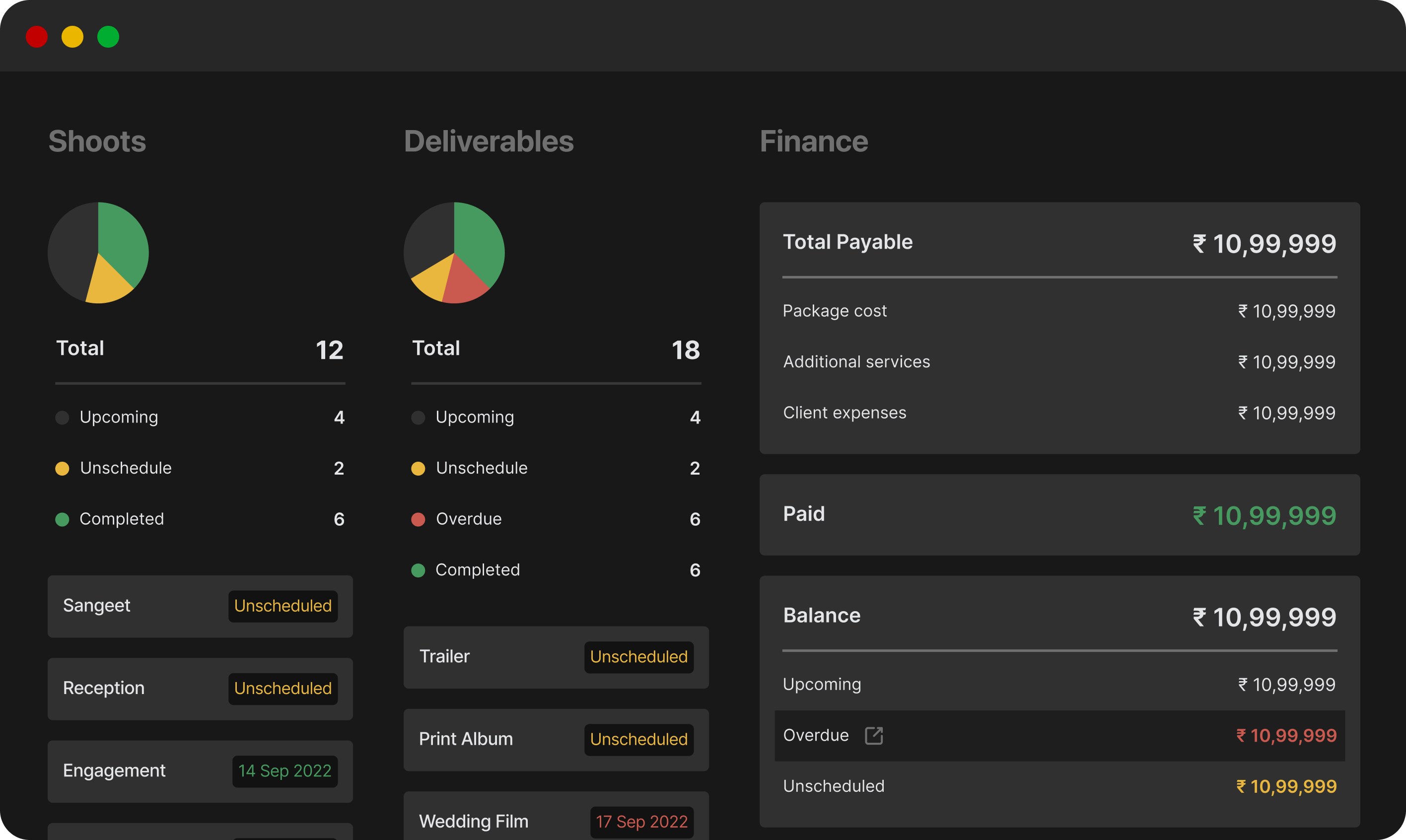Click the Deliverables pie chart
Image resolution: width=1406 pixels, height=840 pixels.
(454, 253)
